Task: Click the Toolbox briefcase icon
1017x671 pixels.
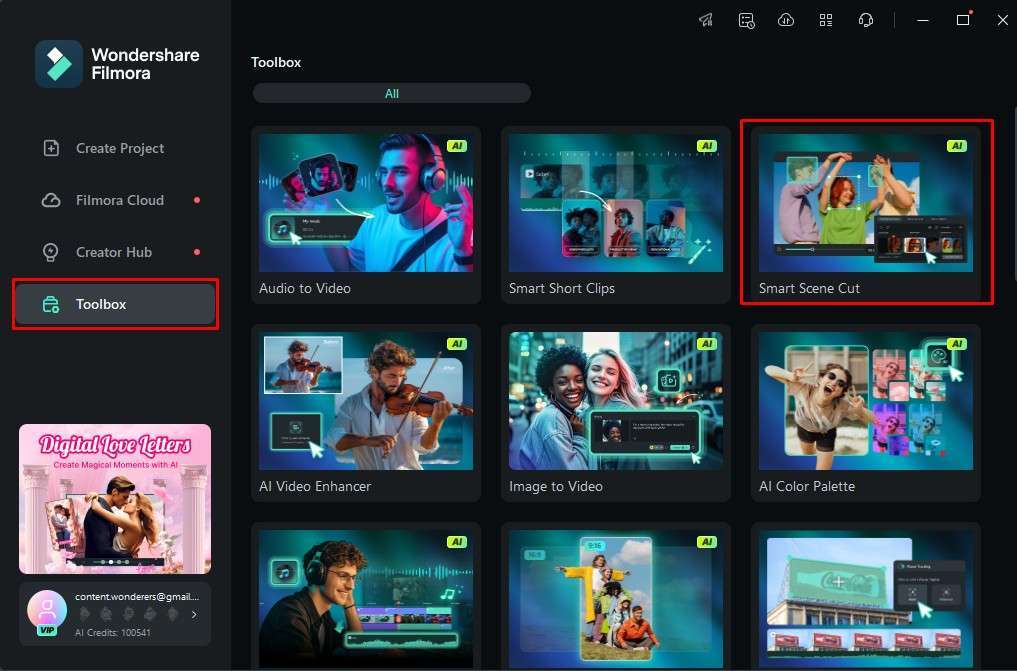Action: (x=51, y=304)
